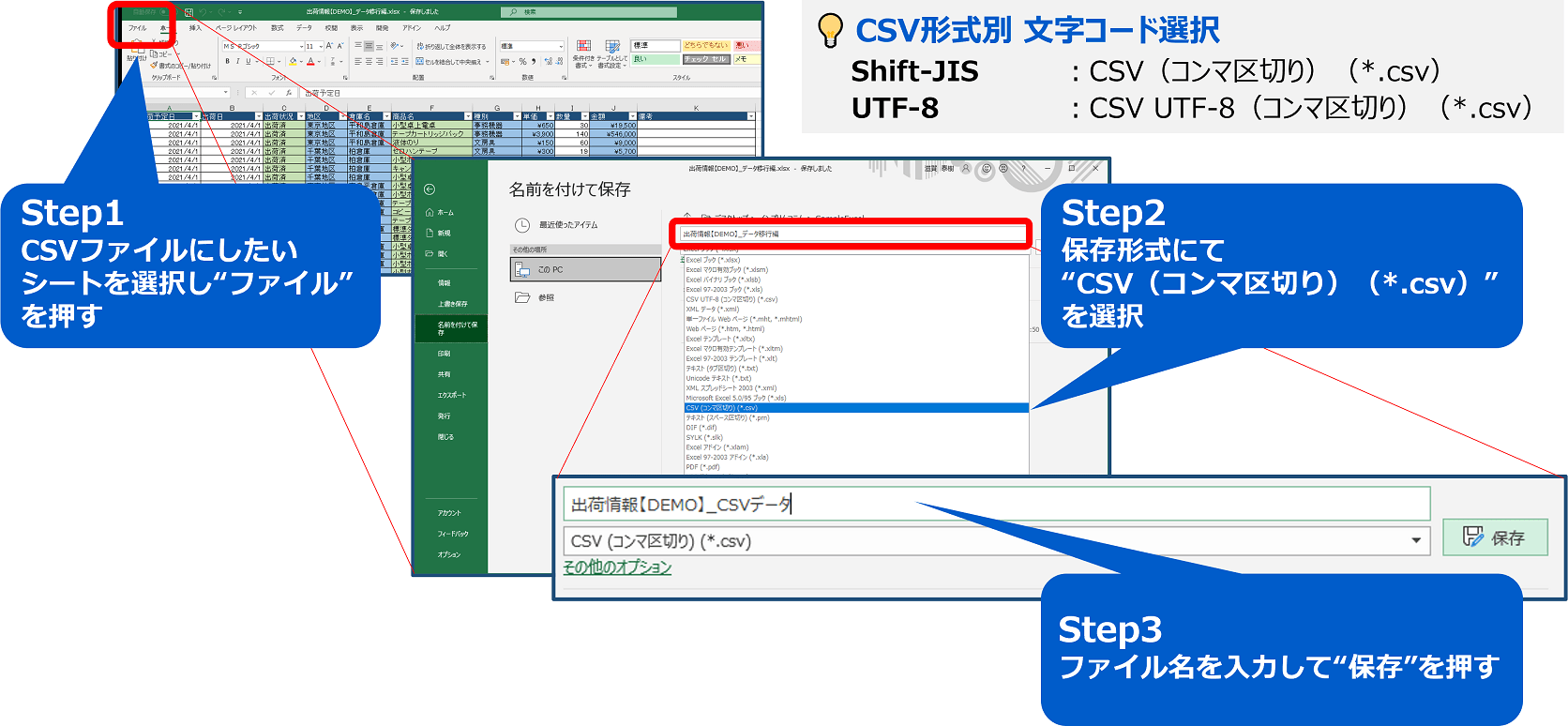Viewport: 1568px width, 726px height.
Task: Click the red font color A icon
Action: (x=310, y=61)
